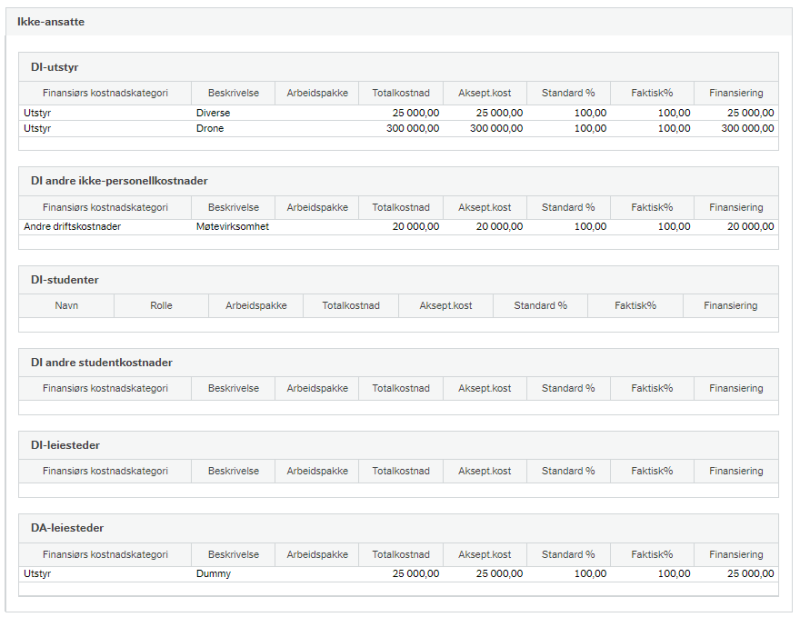Click Standard % 100,00 in Diverse row
This screenshot has height=617, width=800.
coord(590,113)
